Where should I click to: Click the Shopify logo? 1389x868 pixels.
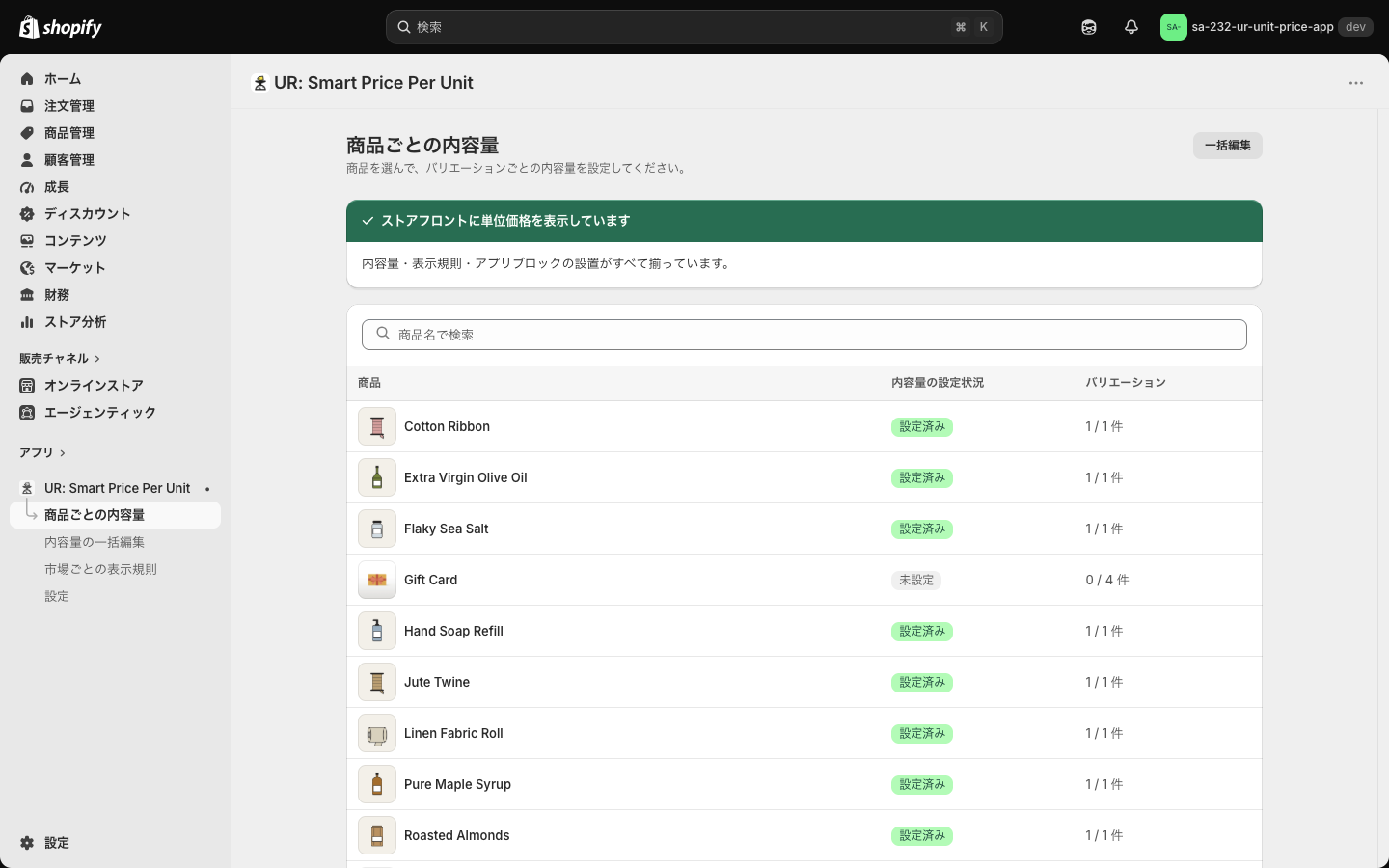point(61,27)
